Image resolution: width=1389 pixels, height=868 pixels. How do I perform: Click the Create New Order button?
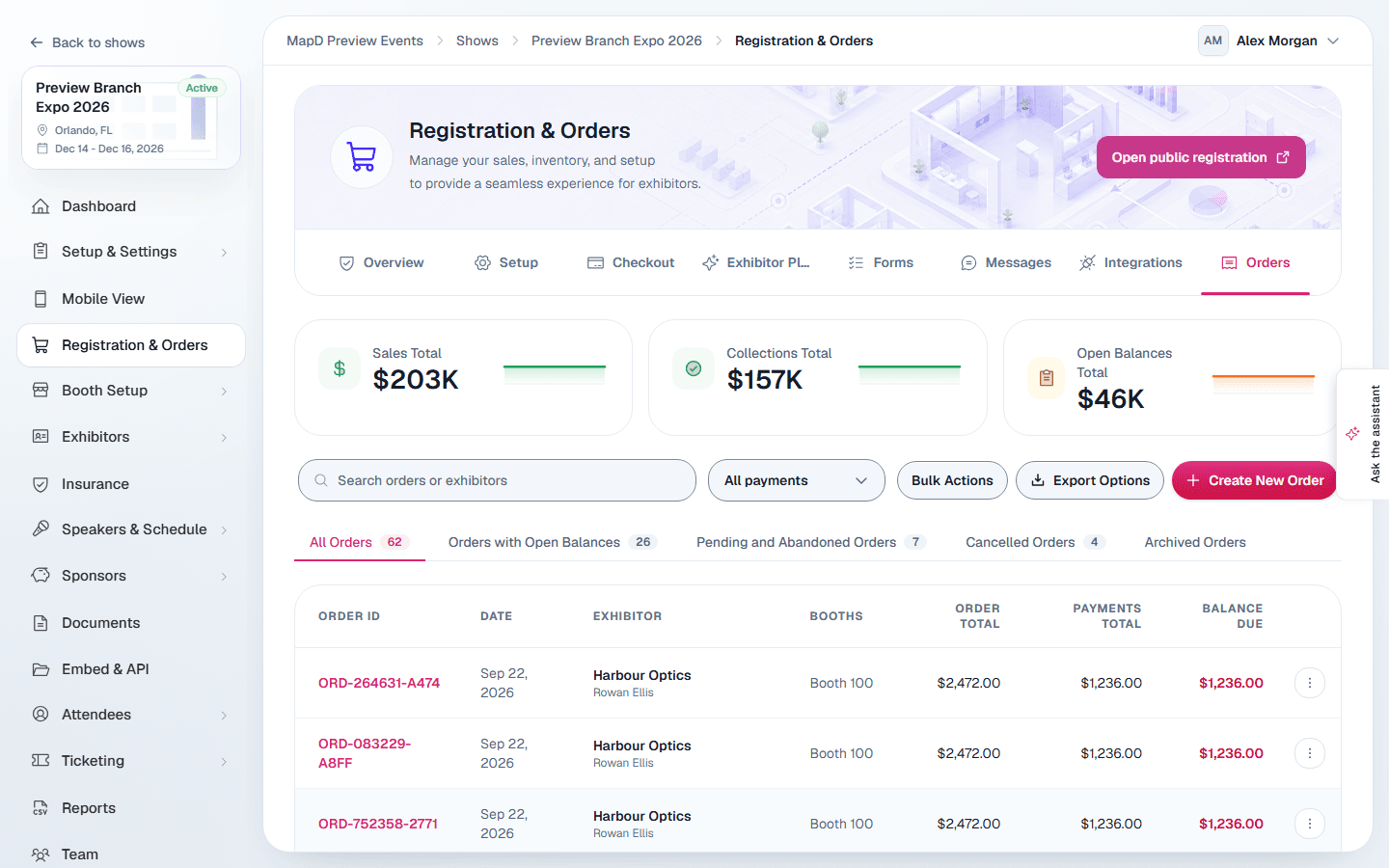[x=1254, y=480]
